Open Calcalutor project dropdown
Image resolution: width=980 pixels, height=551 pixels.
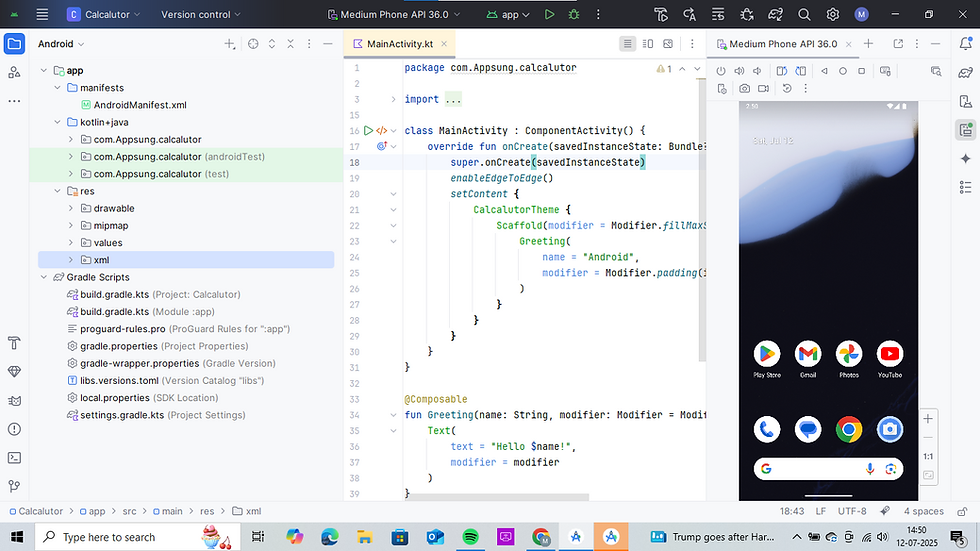pos(104,14)
